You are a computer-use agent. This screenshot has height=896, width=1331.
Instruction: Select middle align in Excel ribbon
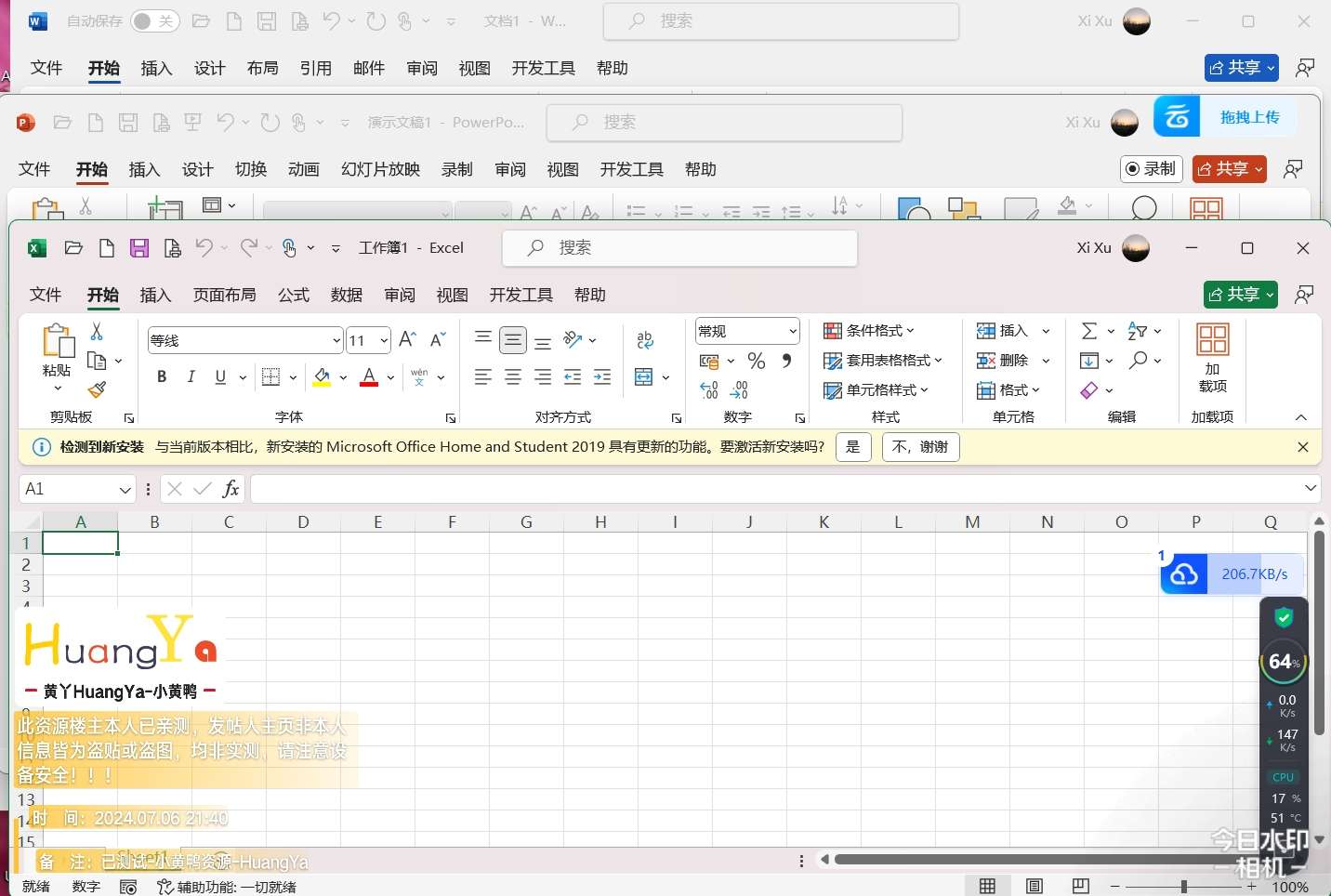coord(513,340)
